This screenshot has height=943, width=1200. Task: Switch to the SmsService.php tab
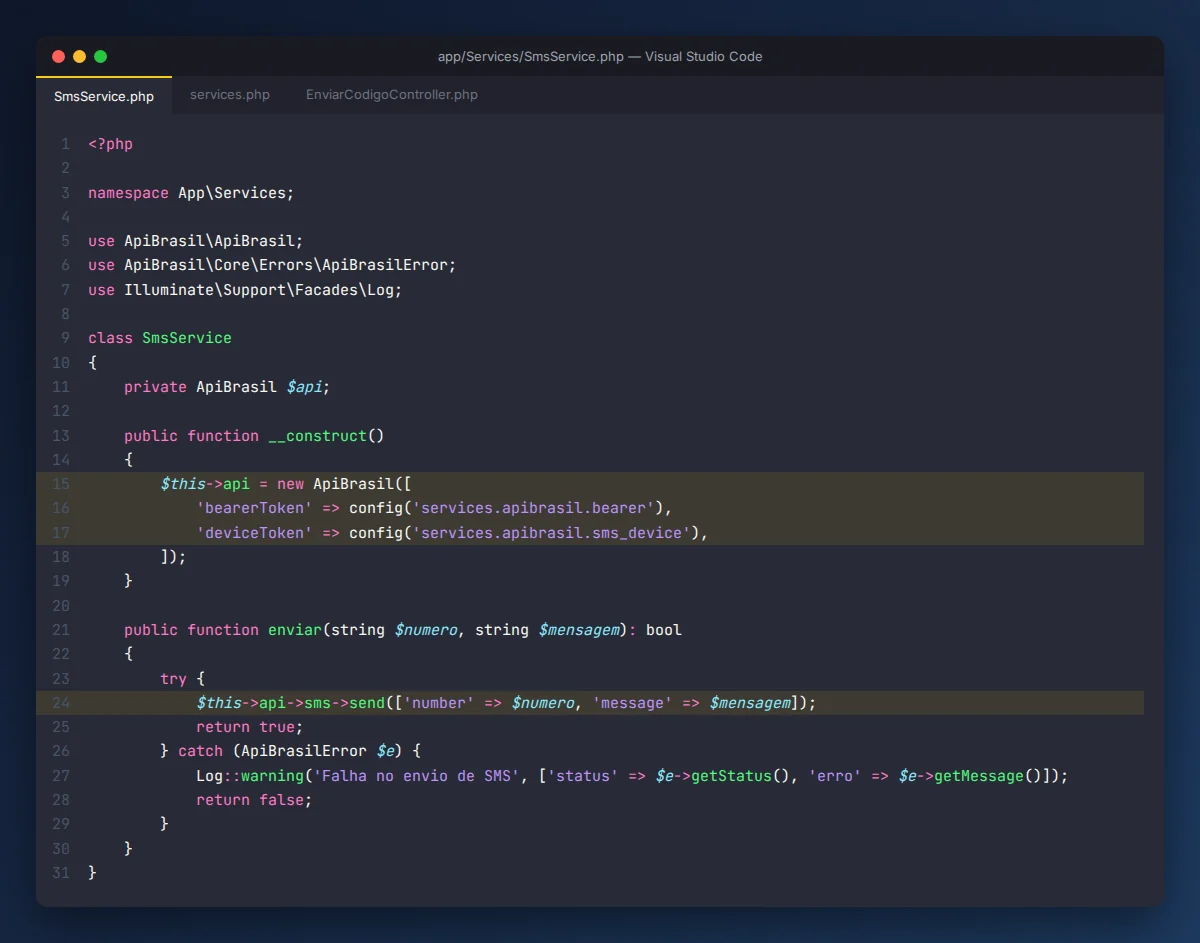(x=104, y=96)
